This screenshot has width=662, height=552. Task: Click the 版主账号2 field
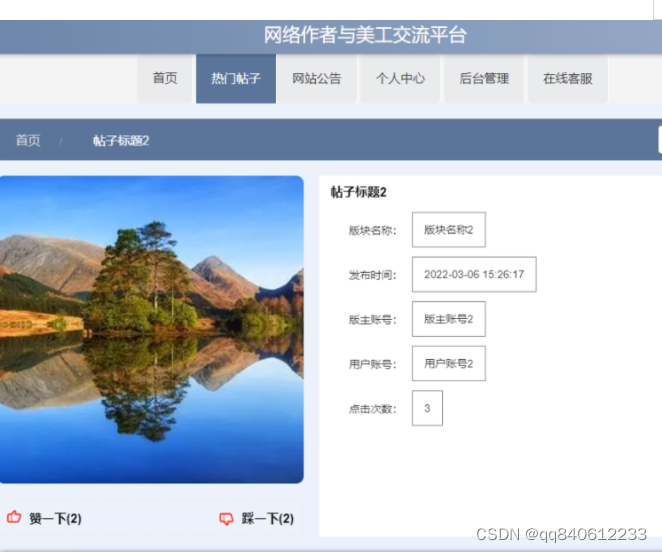pos(449,319)
